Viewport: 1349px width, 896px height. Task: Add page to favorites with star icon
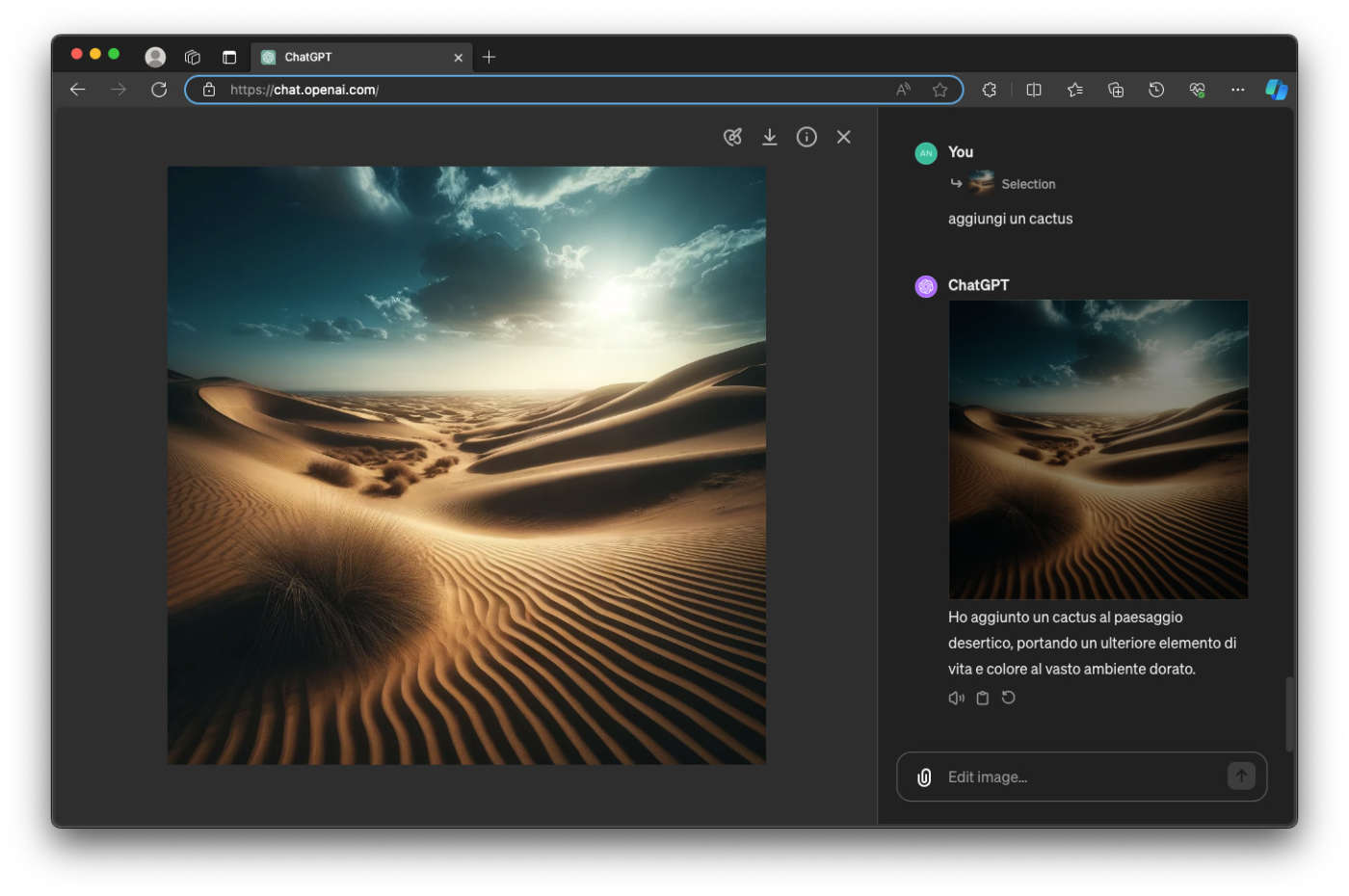click(939, 90)
